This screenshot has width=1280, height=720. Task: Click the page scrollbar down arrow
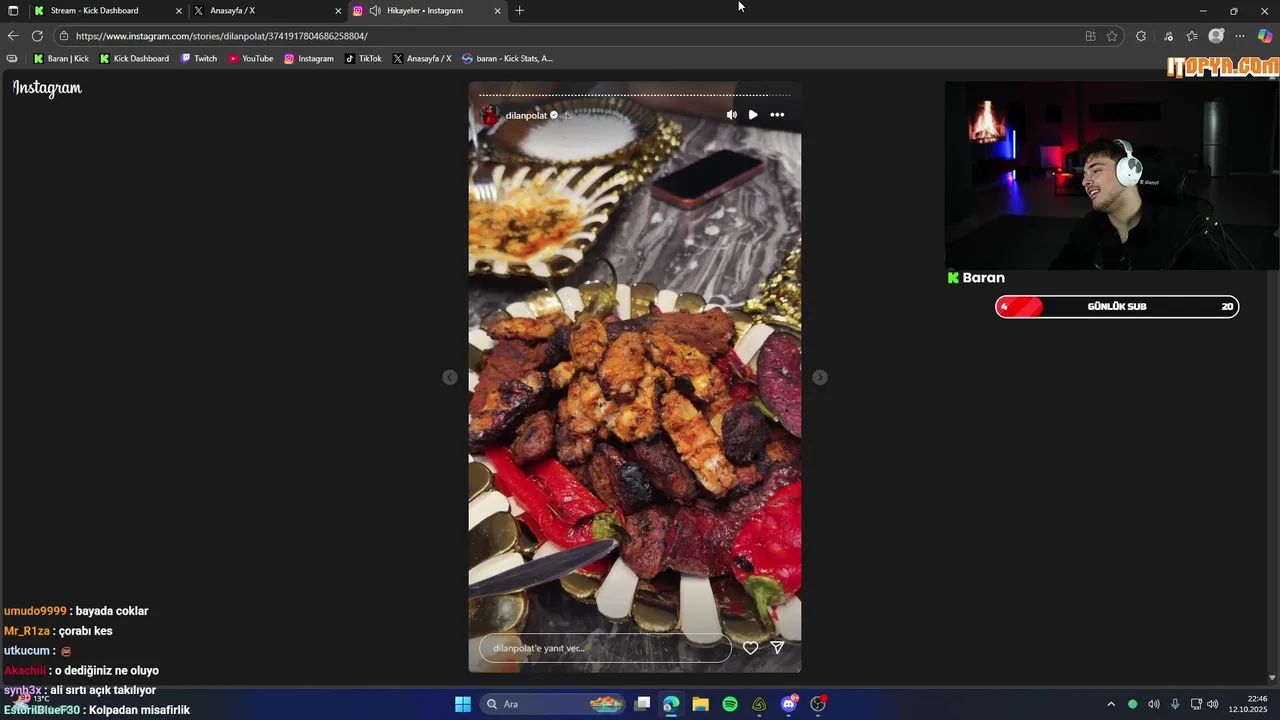(1272, 677)
